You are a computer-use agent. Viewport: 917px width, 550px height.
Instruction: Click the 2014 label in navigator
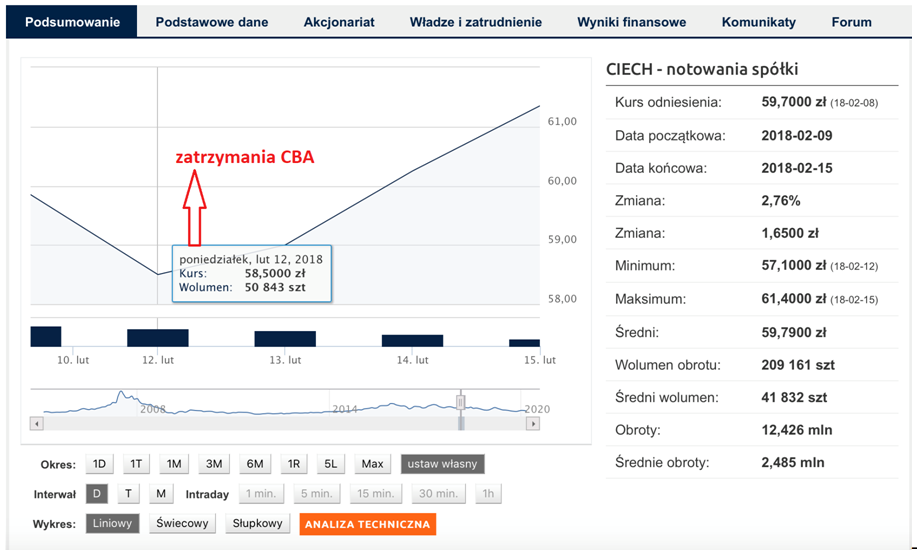(344, 409)
